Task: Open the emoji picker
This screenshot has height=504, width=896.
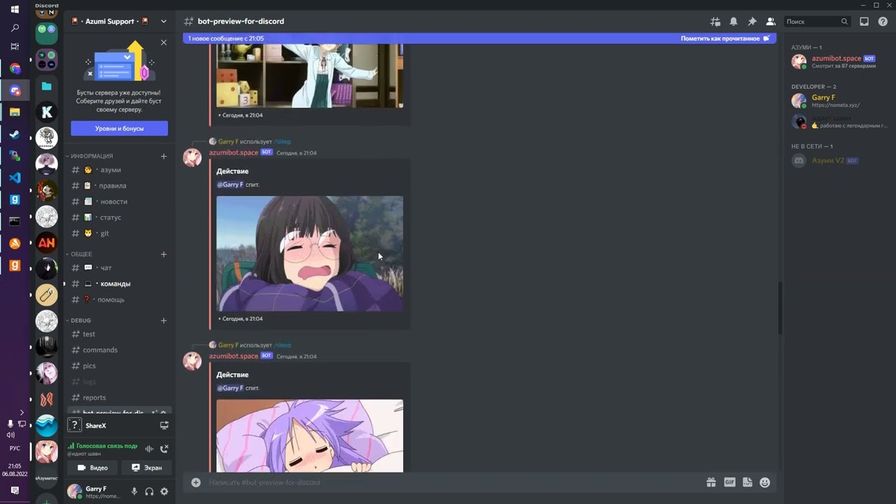Action: coord(765,483)
